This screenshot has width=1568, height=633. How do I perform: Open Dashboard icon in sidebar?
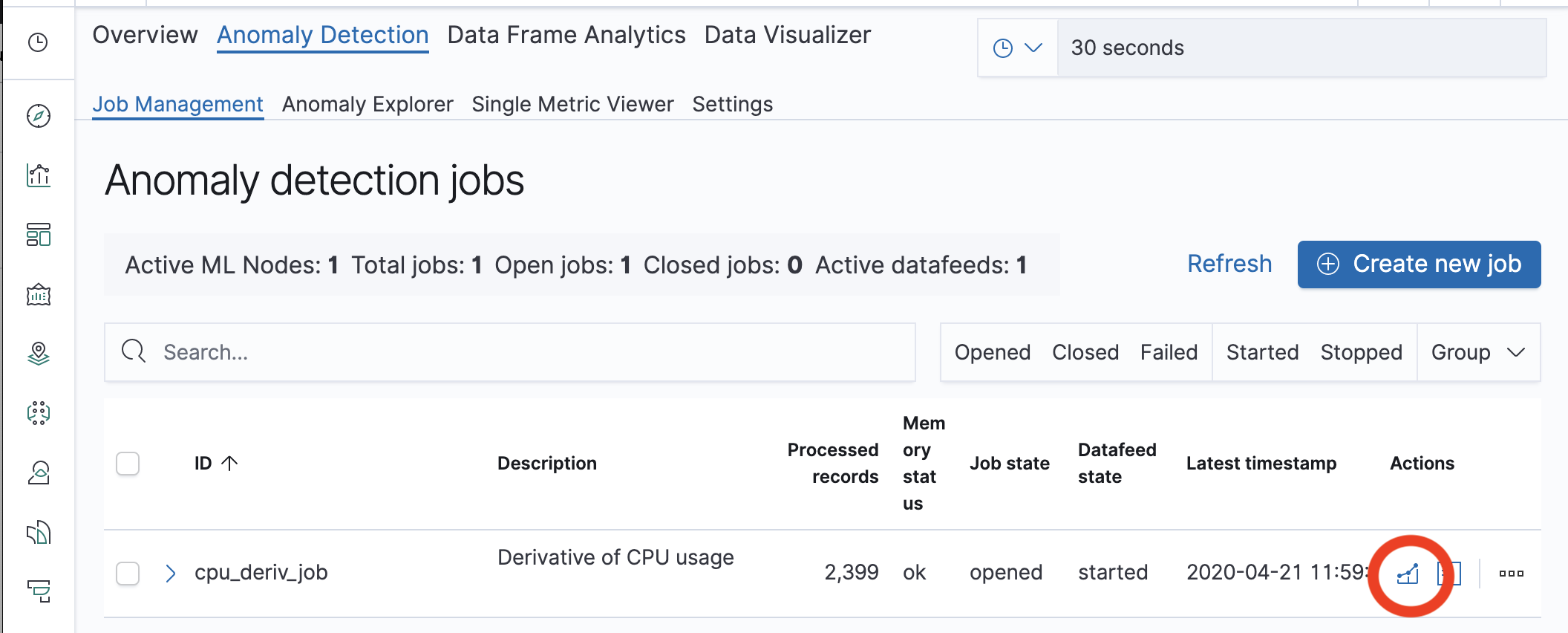(38, 235)
